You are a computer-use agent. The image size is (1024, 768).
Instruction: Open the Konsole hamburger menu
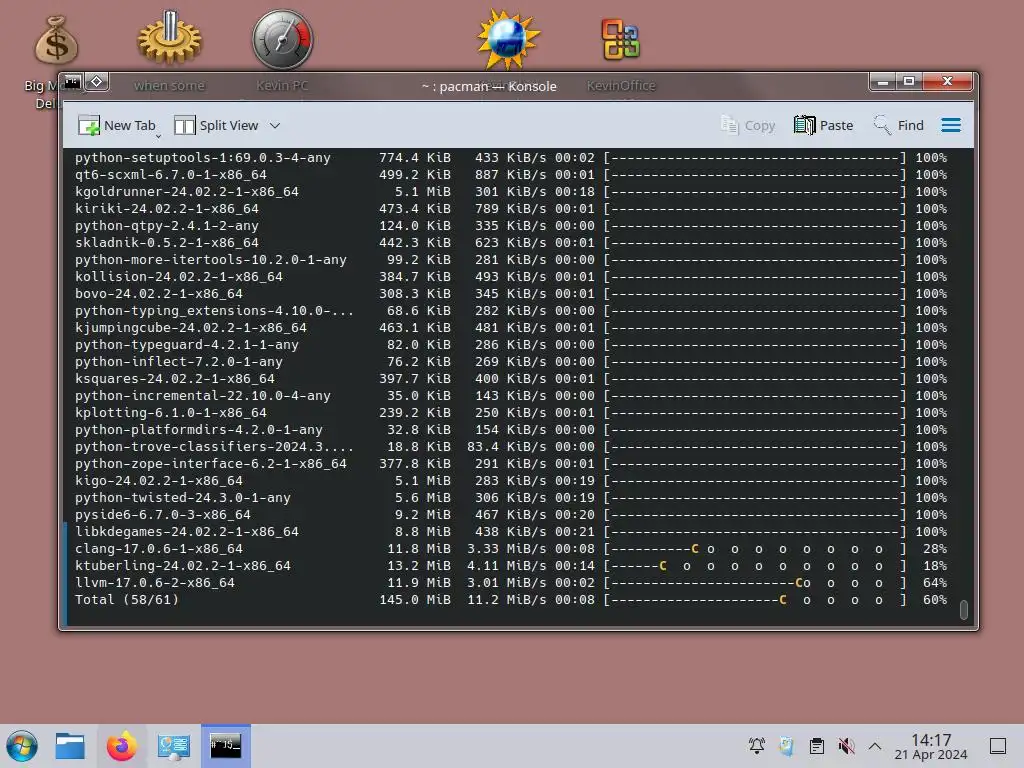tap(951, 125)
